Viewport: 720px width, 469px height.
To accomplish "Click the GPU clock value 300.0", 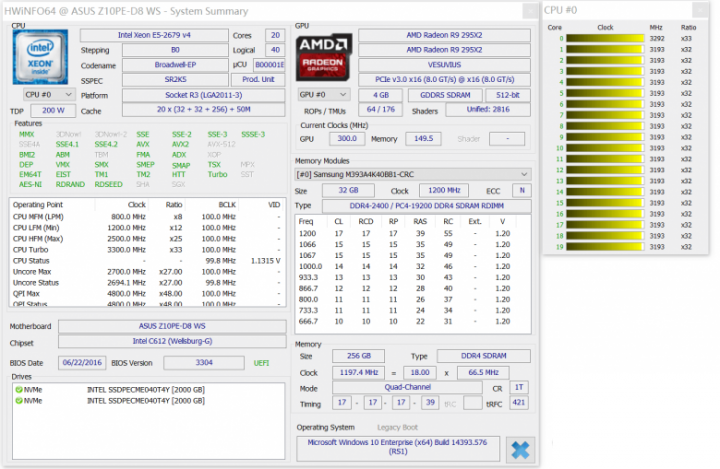I will tap(347, 139).
